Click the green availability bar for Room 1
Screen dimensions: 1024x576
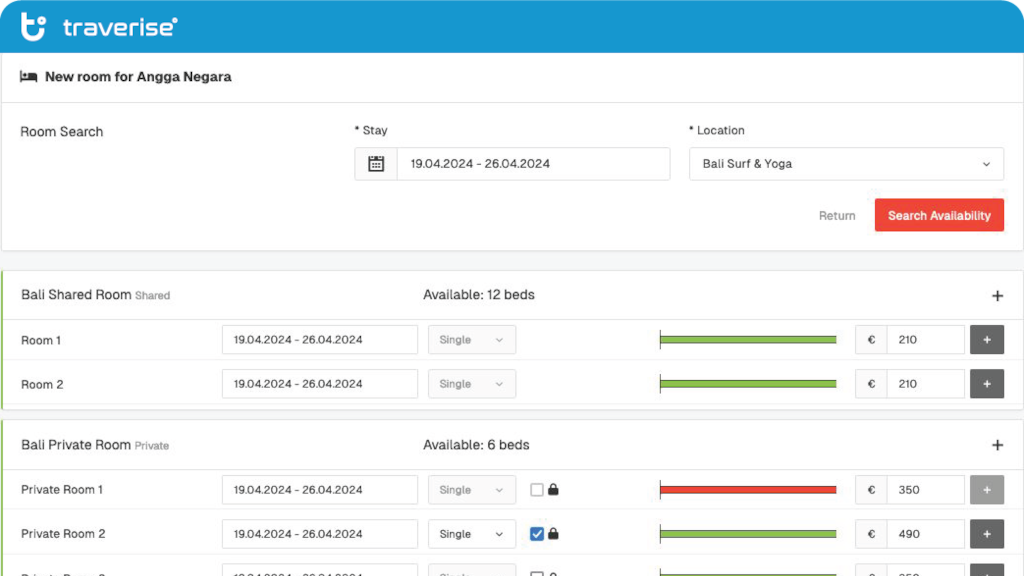click(748, 340)
